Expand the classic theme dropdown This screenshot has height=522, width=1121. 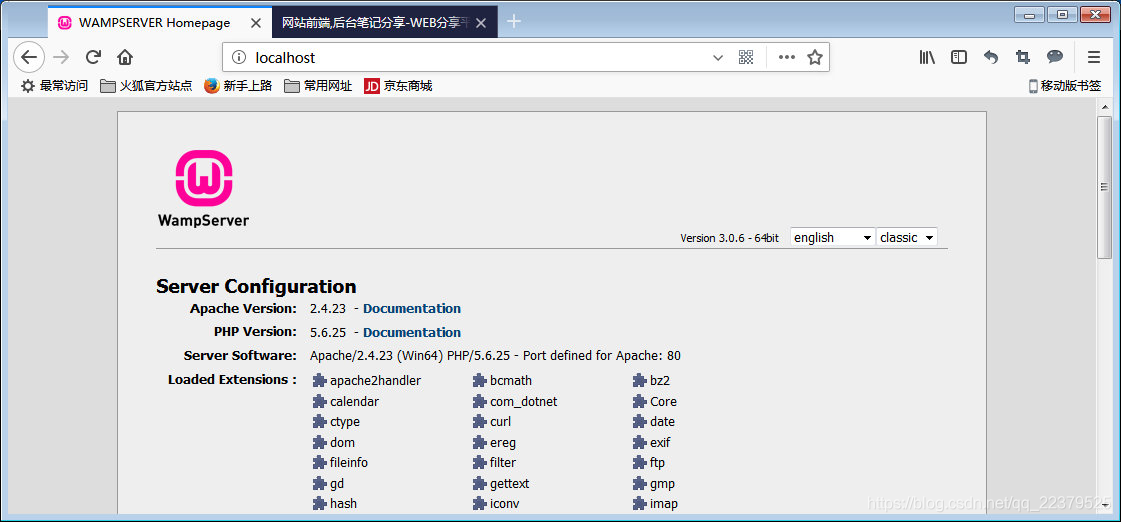907,237
